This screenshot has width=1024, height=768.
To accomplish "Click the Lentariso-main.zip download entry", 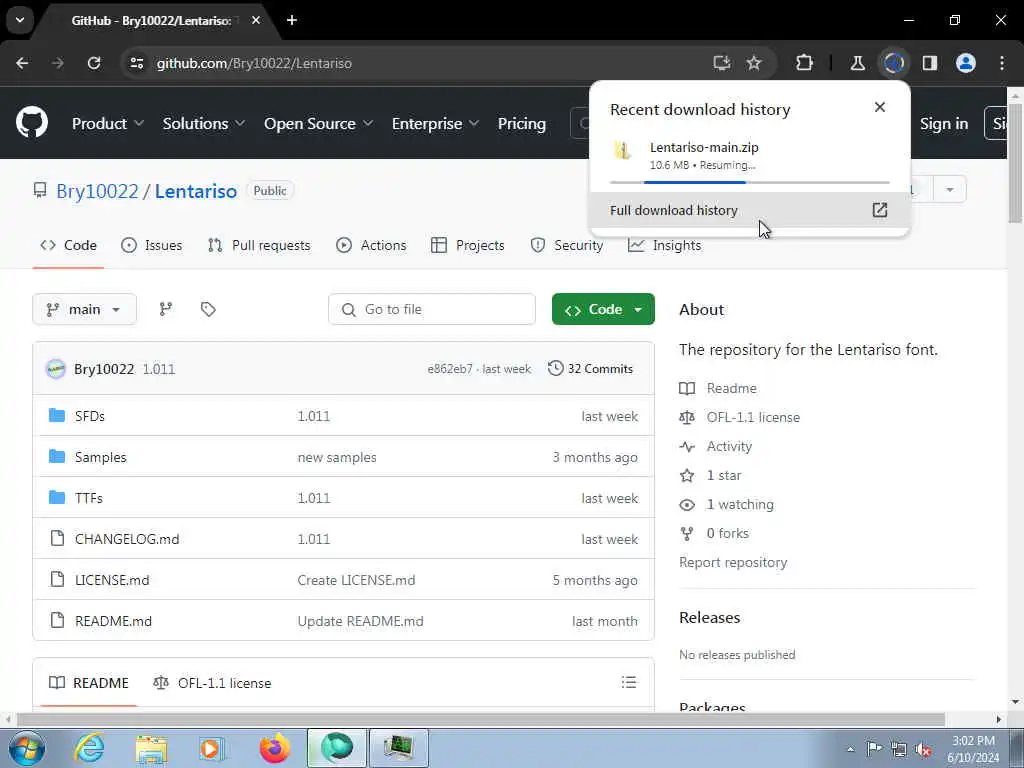I will pyautogui.click(x=750, y=155).
